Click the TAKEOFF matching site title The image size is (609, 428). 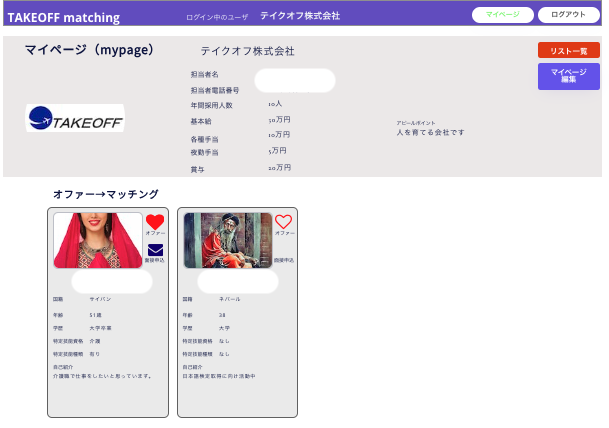point(63,17)
